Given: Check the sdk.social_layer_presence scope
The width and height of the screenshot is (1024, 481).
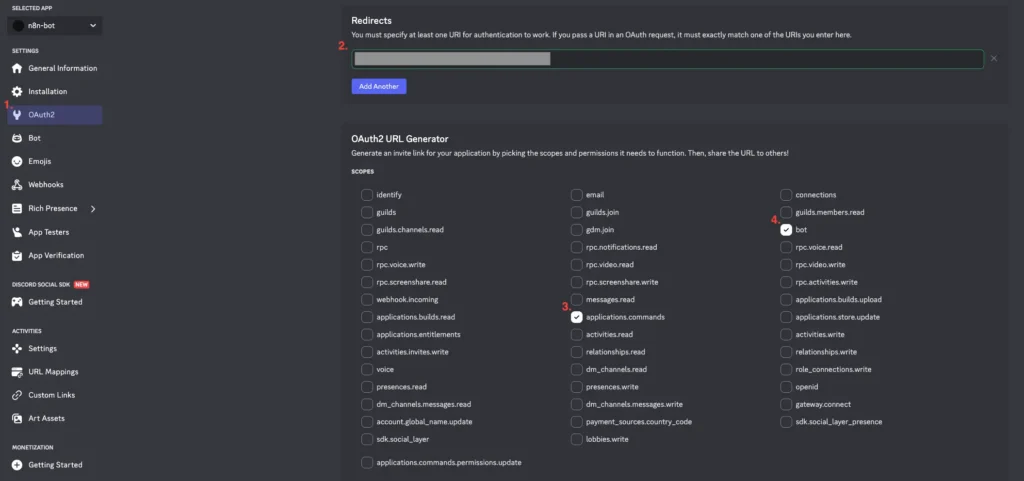Looking at the screenshot, I should [786, 422].
